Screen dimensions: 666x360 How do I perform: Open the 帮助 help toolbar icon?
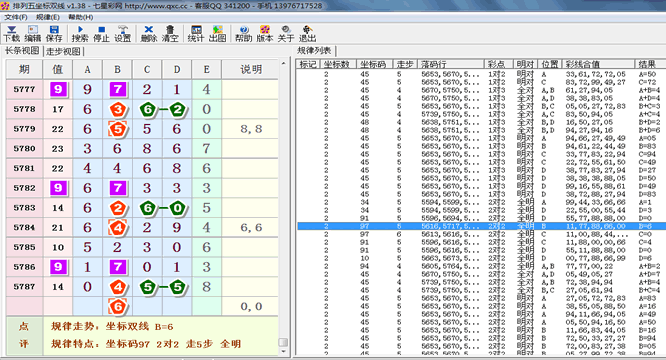click(x=243, y=34)
